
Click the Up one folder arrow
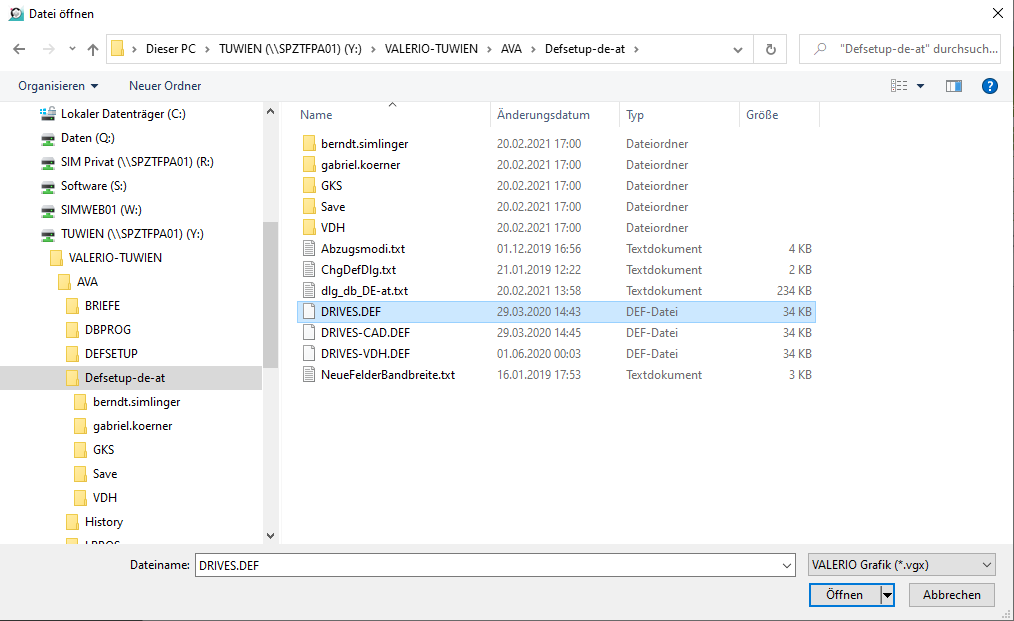click(x=93, y=49)
